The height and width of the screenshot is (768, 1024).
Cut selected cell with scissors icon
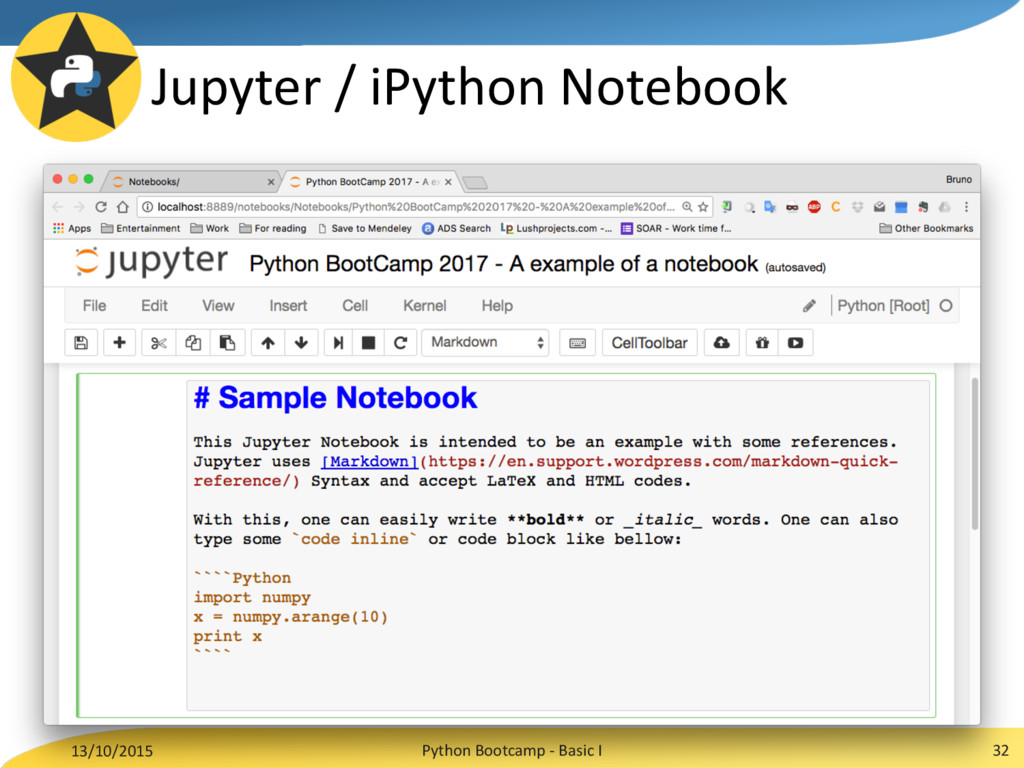[x=159, y=343]
